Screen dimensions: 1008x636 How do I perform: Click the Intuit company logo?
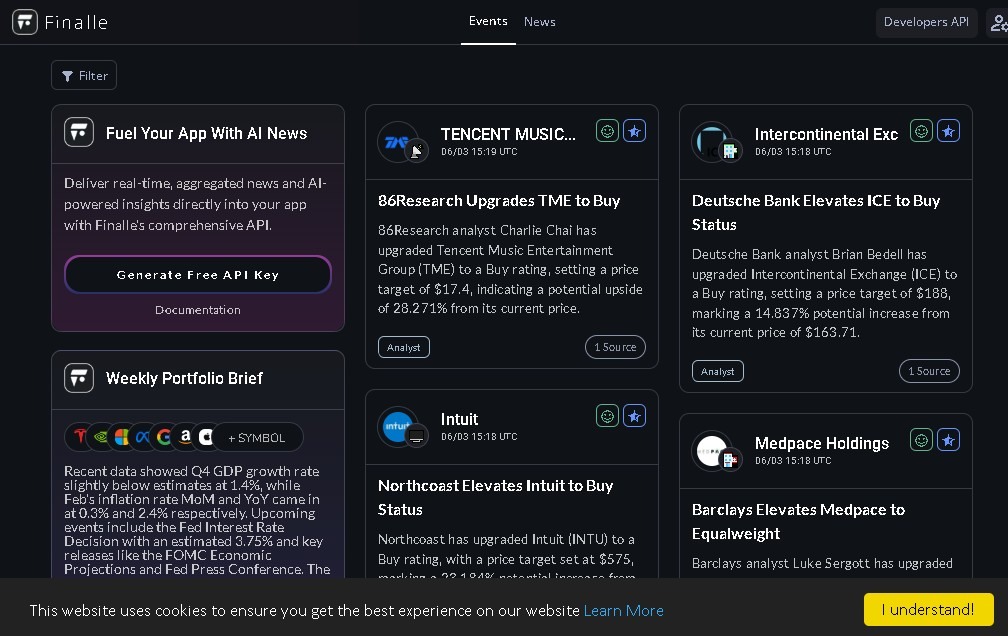pyautogui.click(x=397, y=426)
